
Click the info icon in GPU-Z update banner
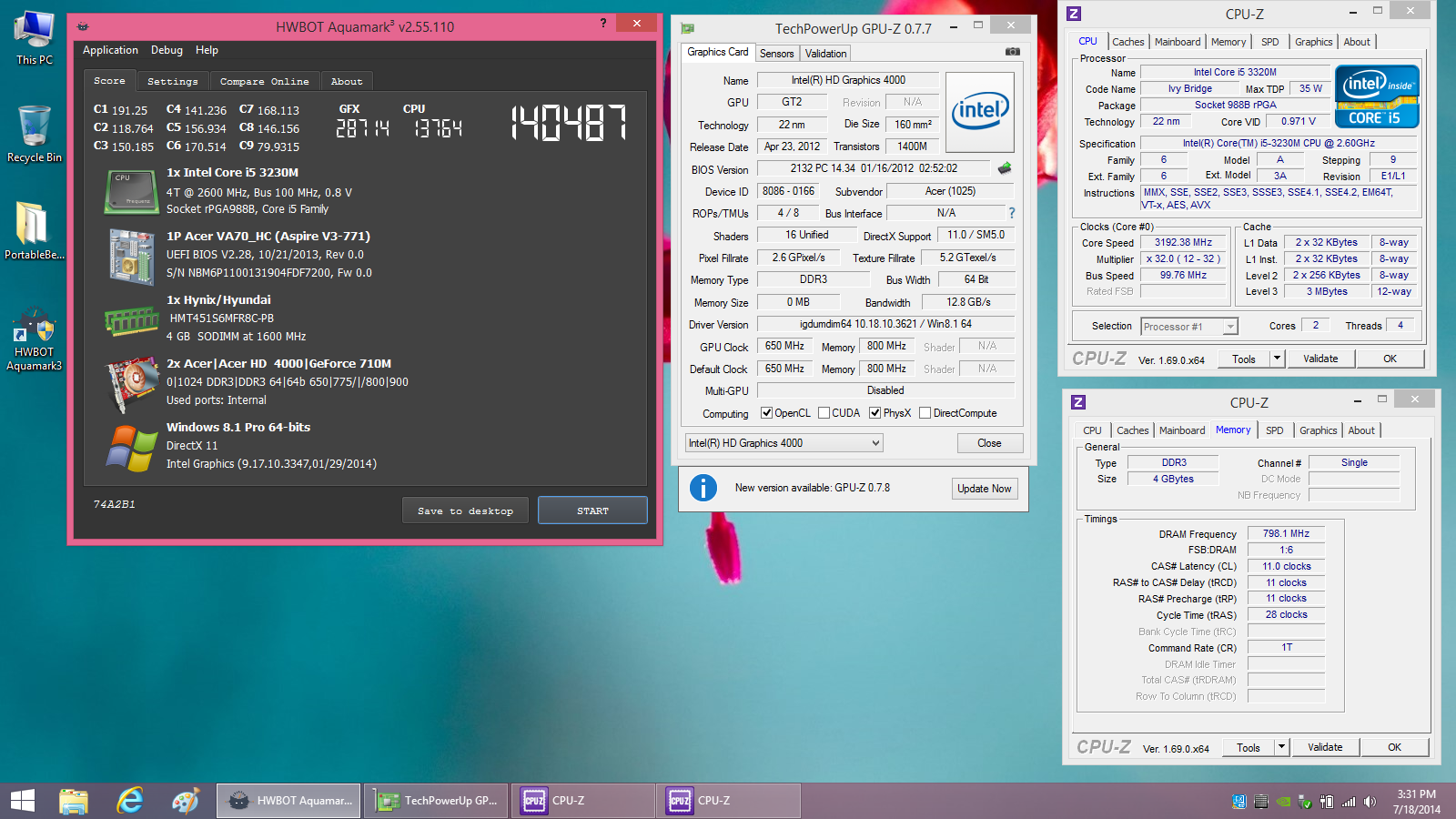(703, 488)
